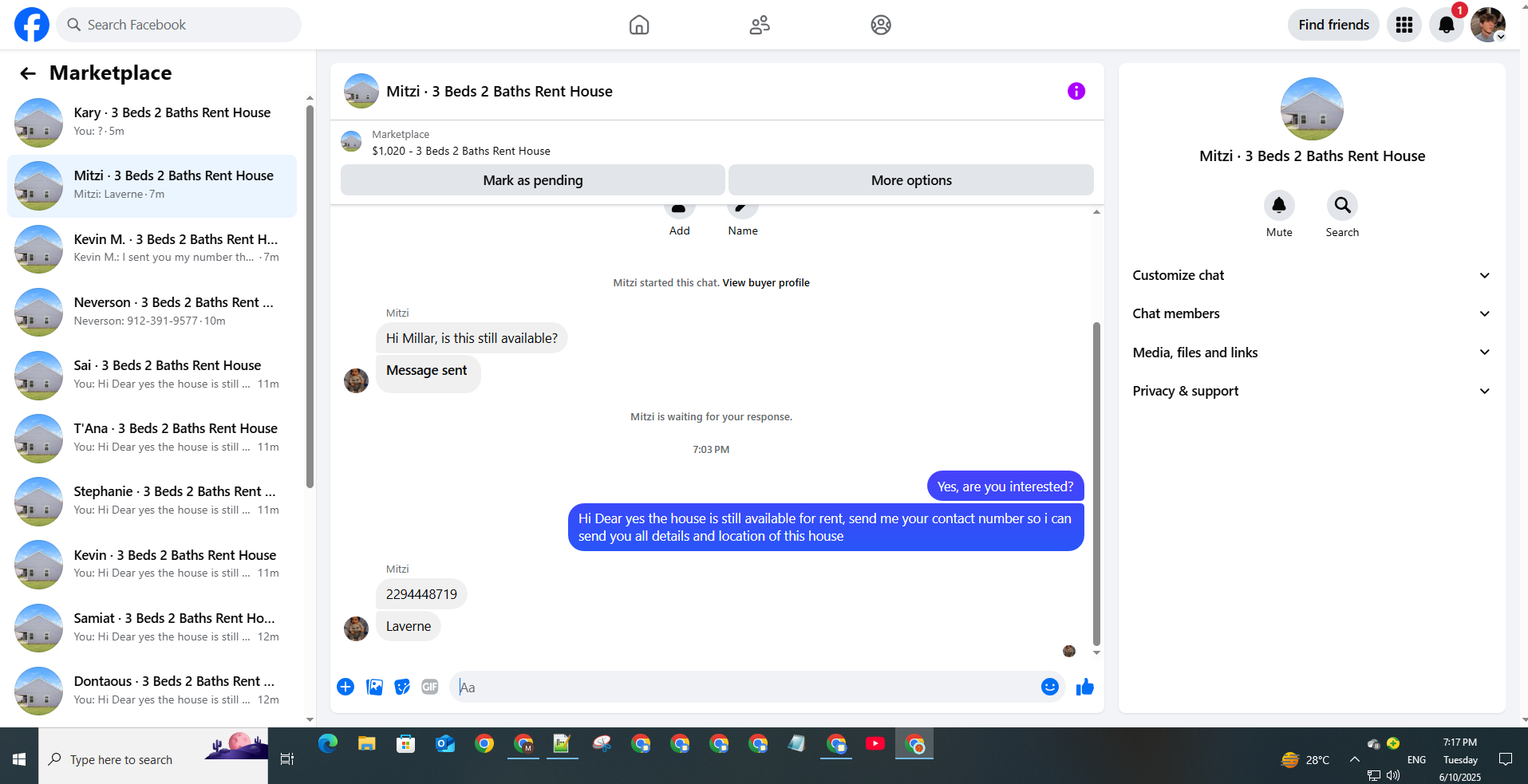
Task: Click the conversation list scrollbar
Action: point(310,295)
